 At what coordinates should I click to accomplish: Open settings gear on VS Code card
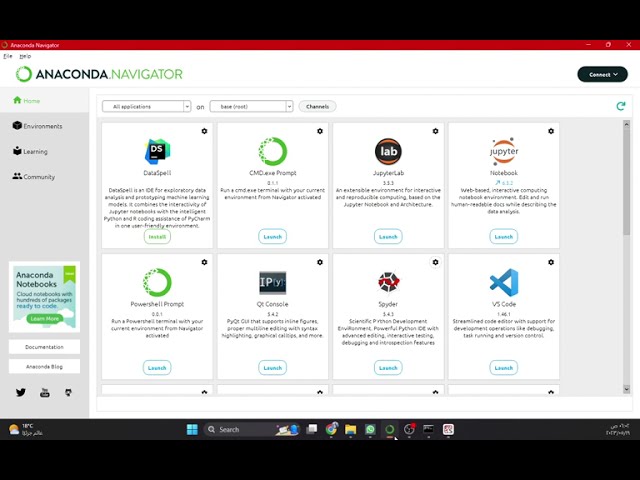[x=551, y=262]
